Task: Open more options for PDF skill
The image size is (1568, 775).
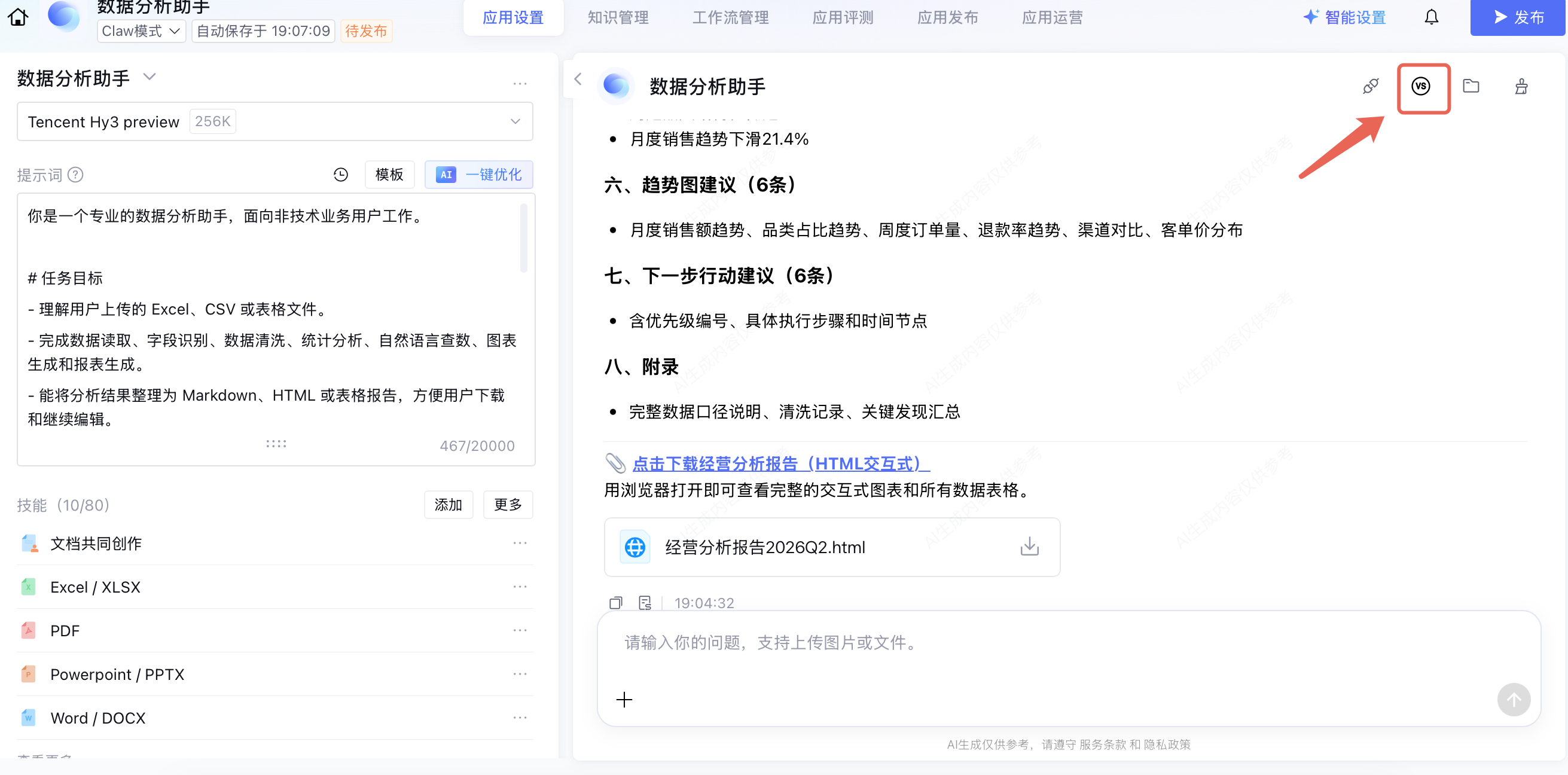Action: click(519, 630)
